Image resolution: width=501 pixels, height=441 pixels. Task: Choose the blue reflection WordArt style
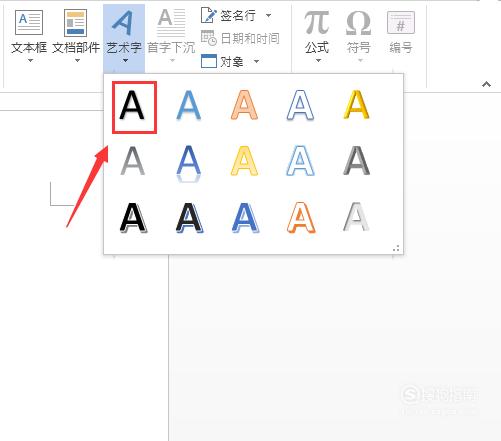click(x=189, y=163)
